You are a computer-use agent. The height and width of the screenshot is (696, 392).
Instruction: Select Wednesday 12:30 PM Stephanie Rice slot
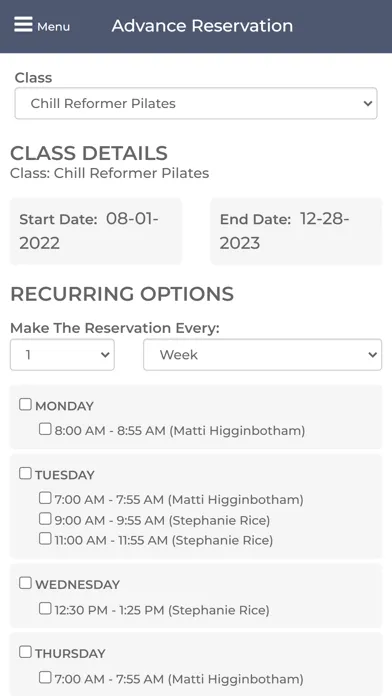[x=45, y=608]
